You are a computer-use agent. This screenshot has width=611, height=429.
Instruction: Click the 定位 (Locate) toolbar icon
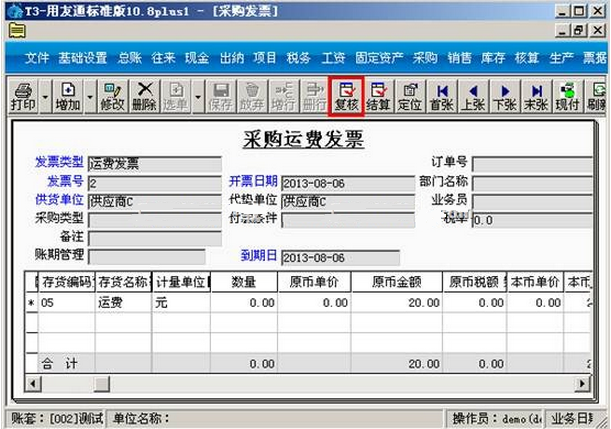[x=410, y=96]
